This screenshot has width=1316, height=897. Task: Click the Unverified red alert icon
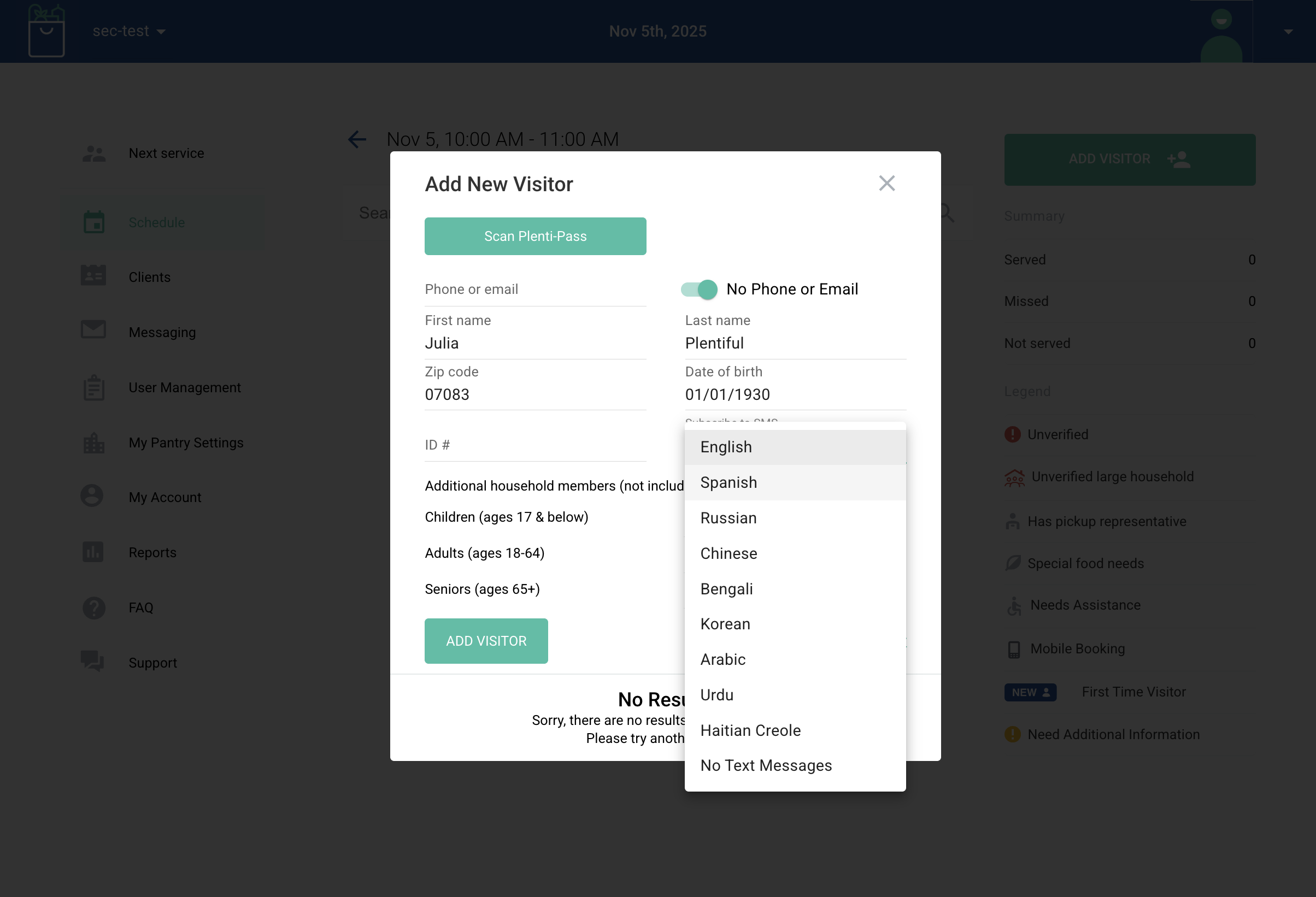click(x=1013, y=435)
